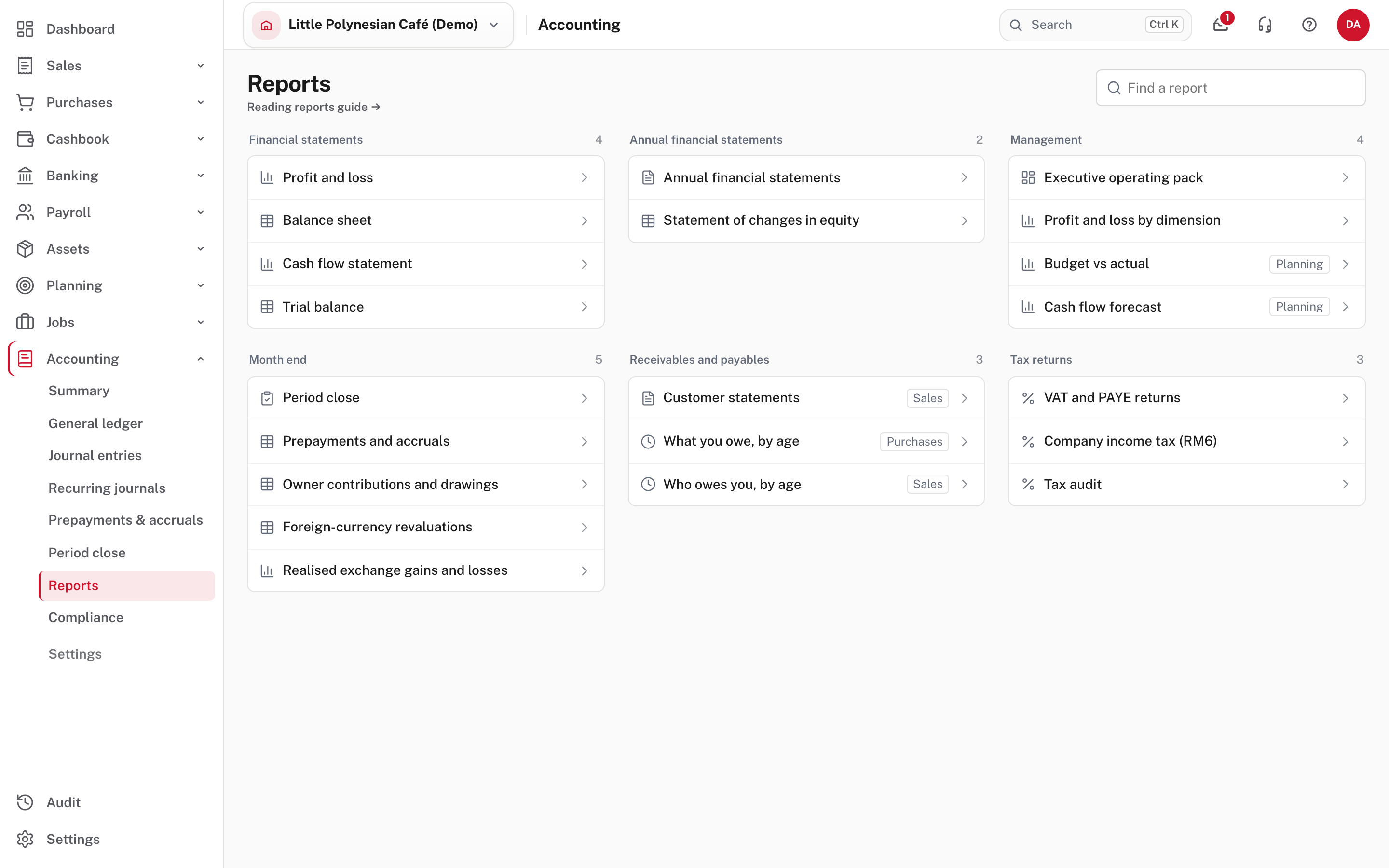Open the Budget vs actual report
1389x868 pixels.
coord(1186,263)
